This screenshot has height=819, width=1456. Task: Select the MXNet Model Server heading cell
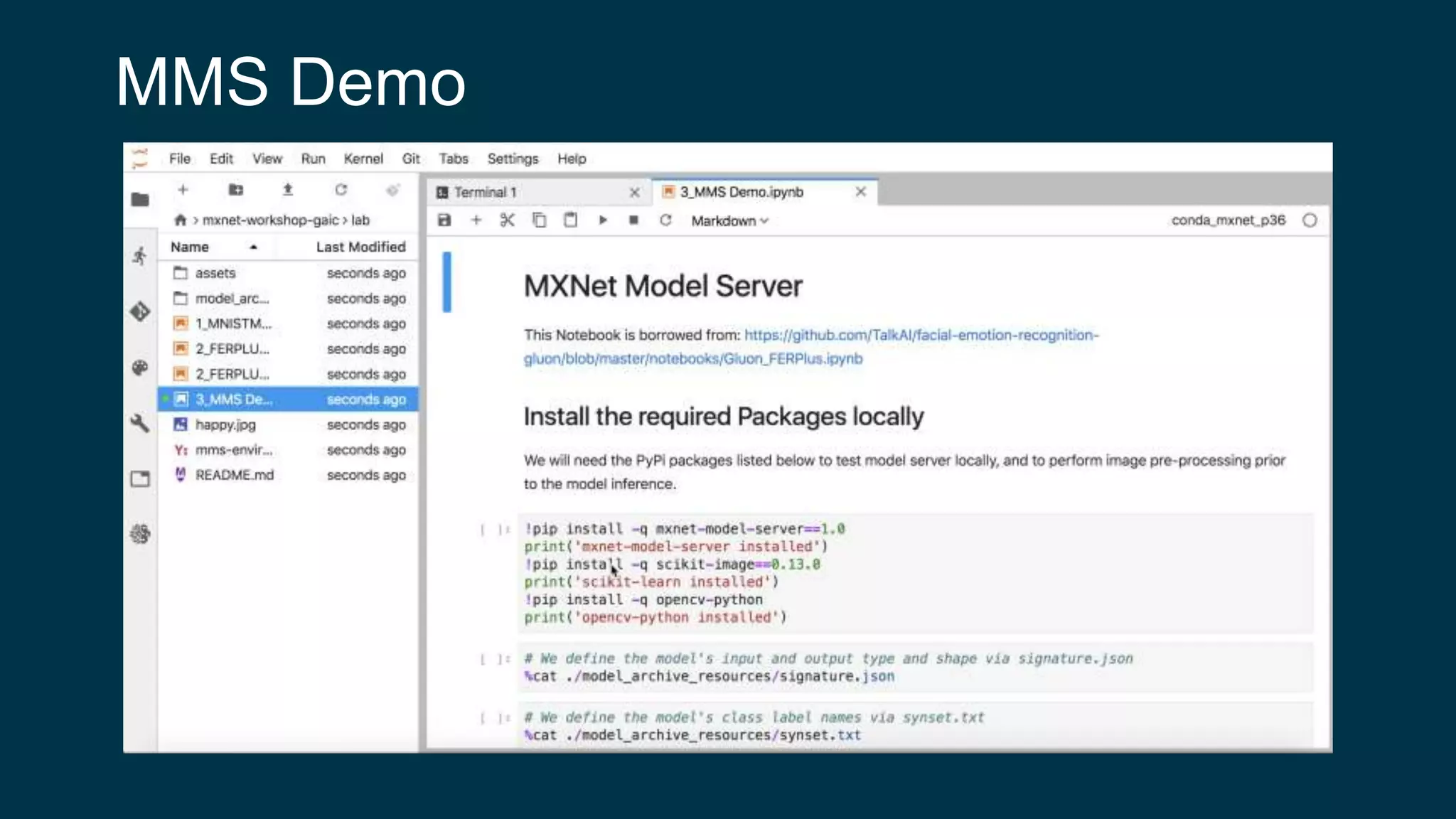coord(663,287)
